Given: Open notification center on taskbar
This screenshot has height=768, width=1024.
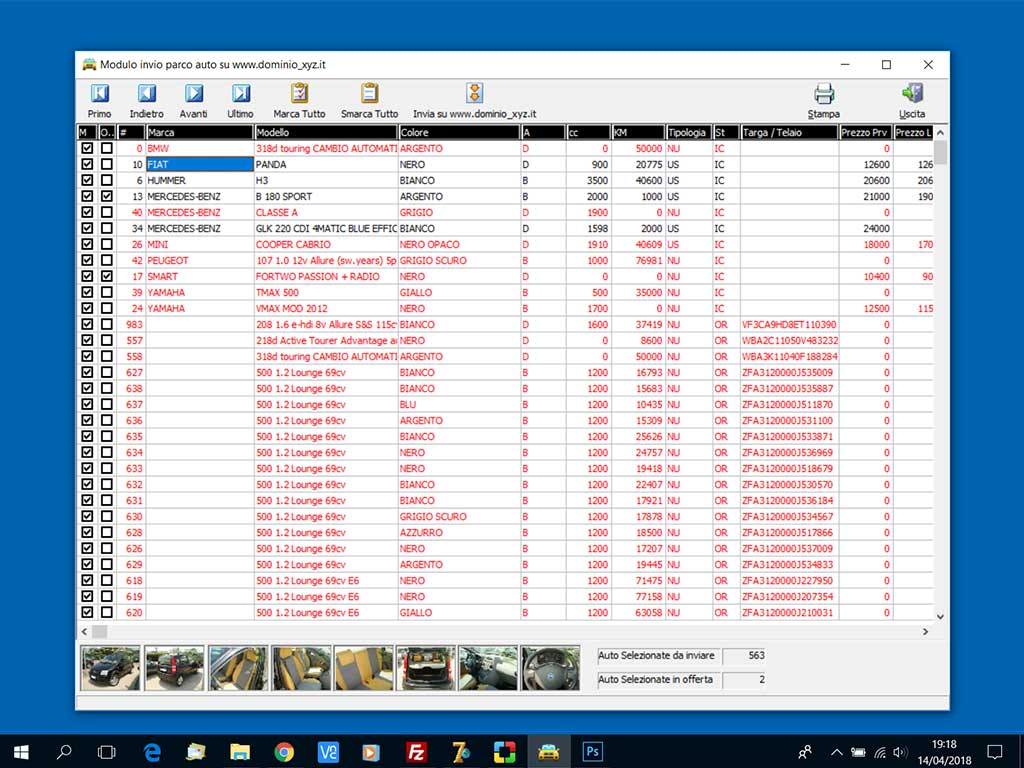Looking at the screenshot, I should point(994,752).
